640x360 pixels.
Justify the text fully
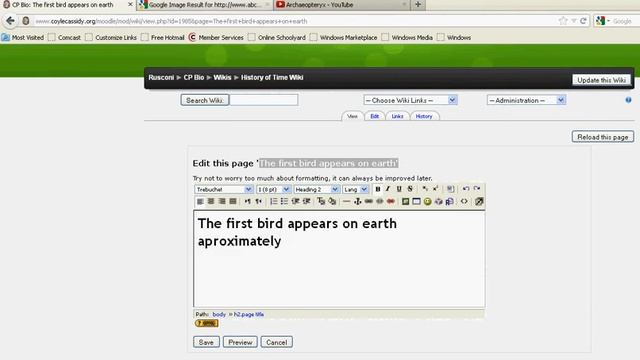pos(233,201)
